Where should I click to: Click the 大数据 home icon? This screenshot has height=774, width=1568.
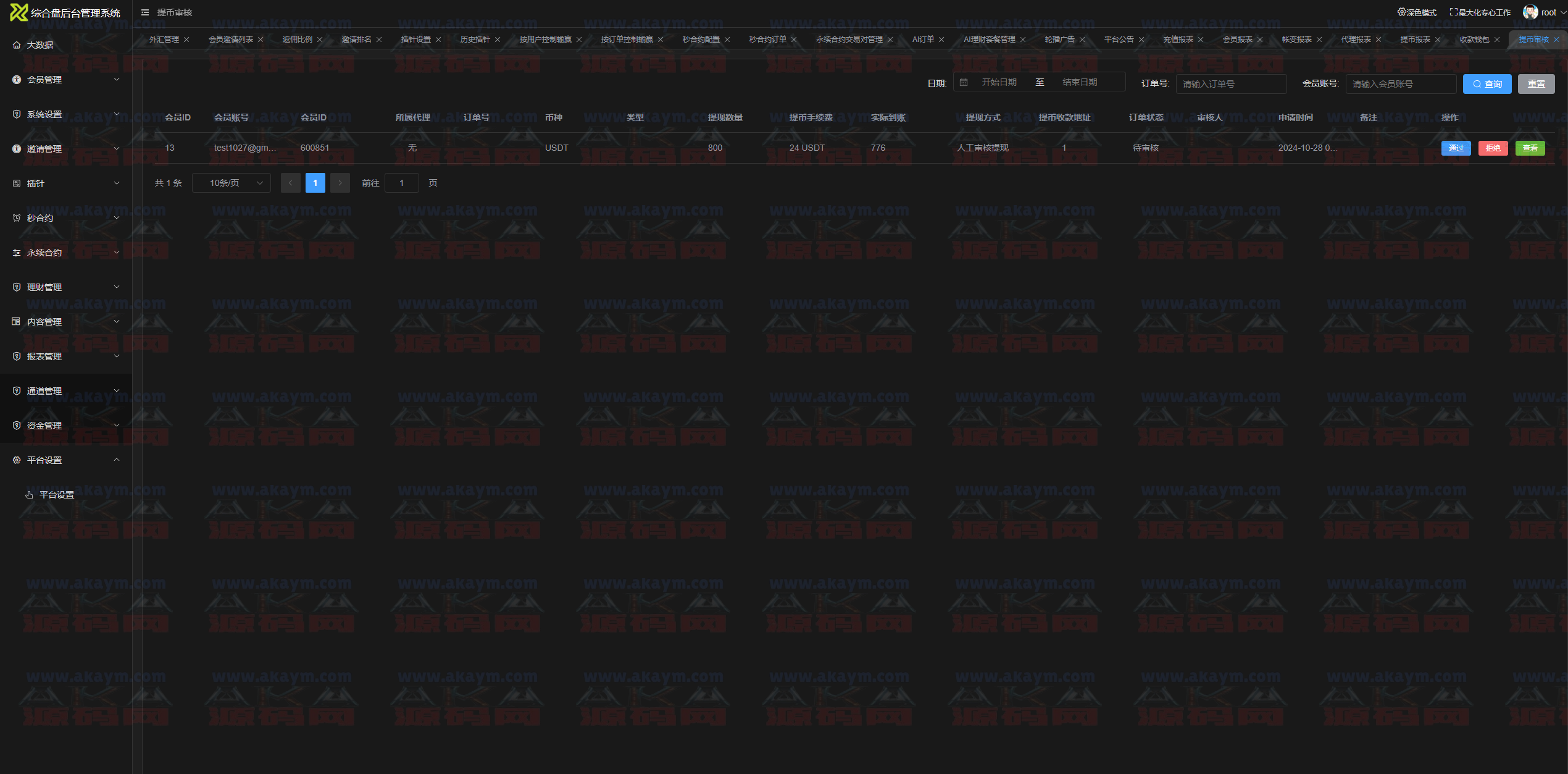pyautogui.click(x=17, y=45)
